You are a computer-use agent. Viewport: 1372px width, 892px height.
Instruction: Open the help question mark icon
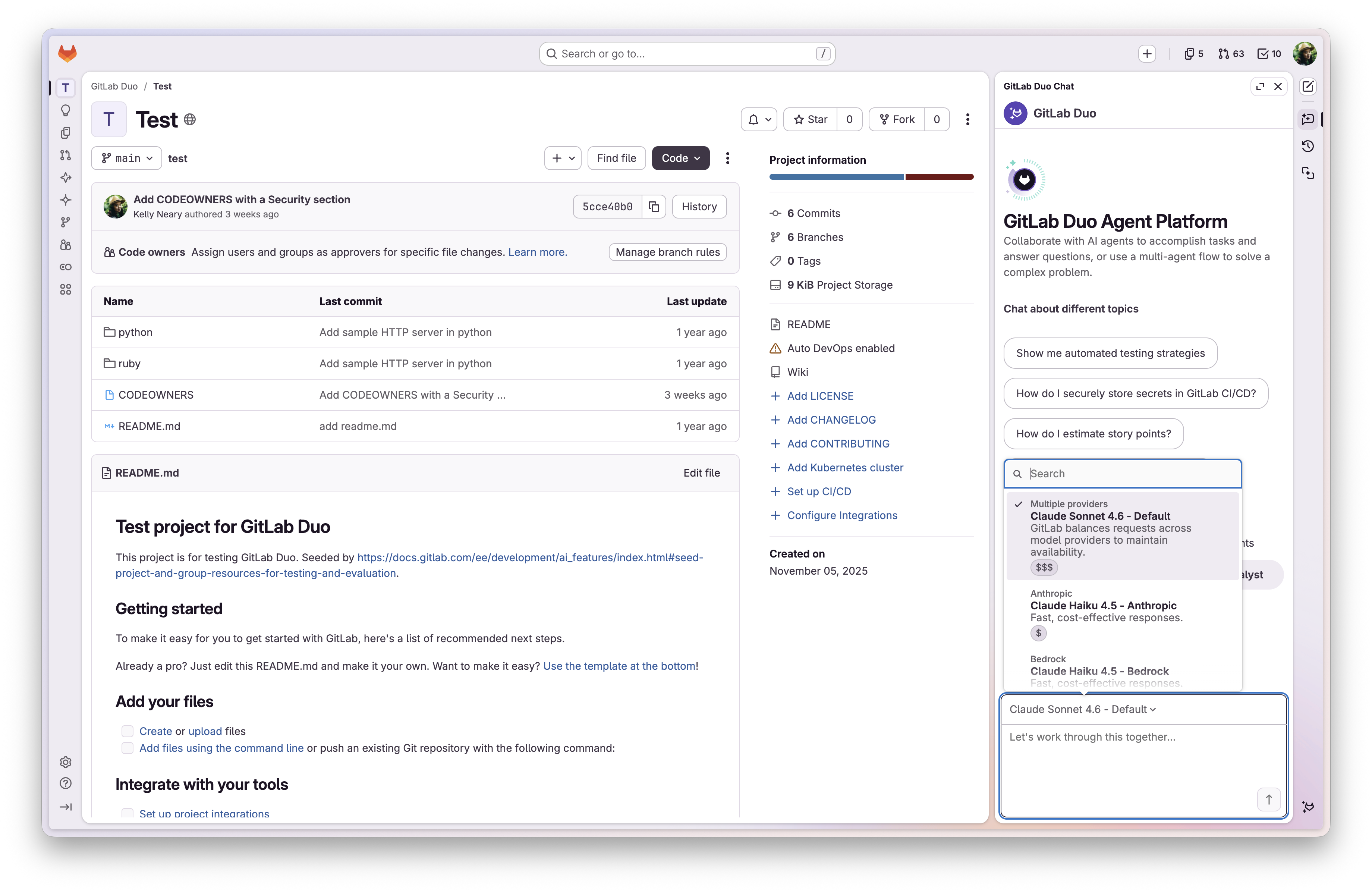tap(66, 783)
